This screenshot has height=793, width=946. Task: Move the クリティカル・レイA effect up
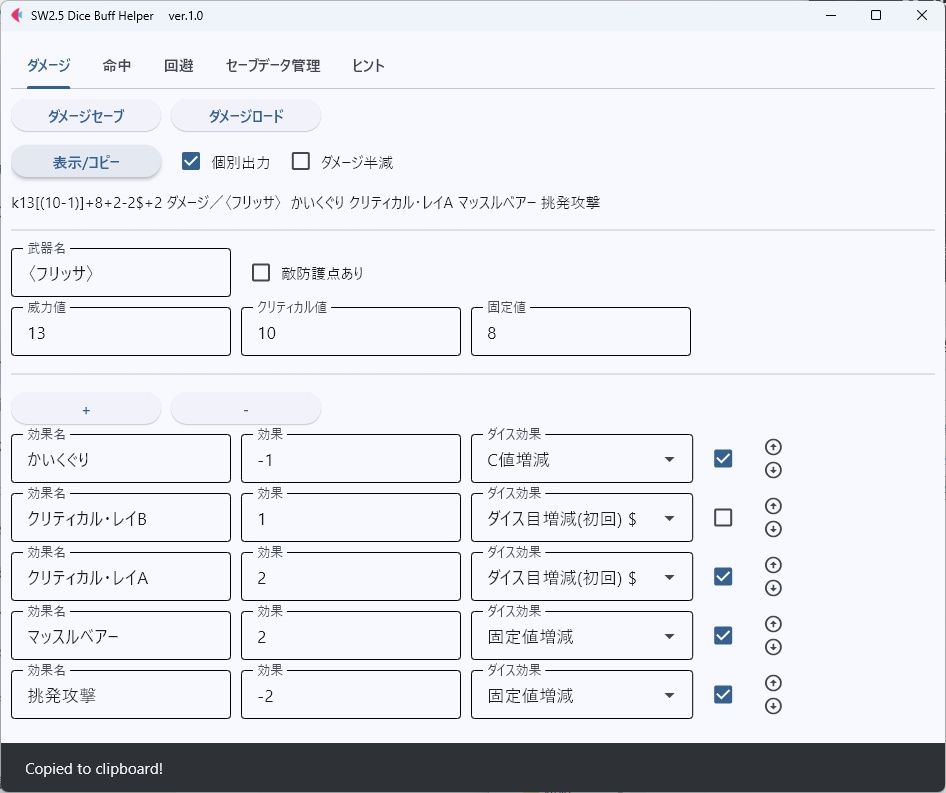coord(772,565)
